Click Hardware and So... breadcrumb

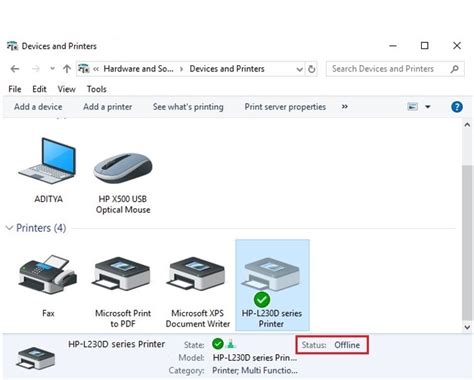point(138,69)
